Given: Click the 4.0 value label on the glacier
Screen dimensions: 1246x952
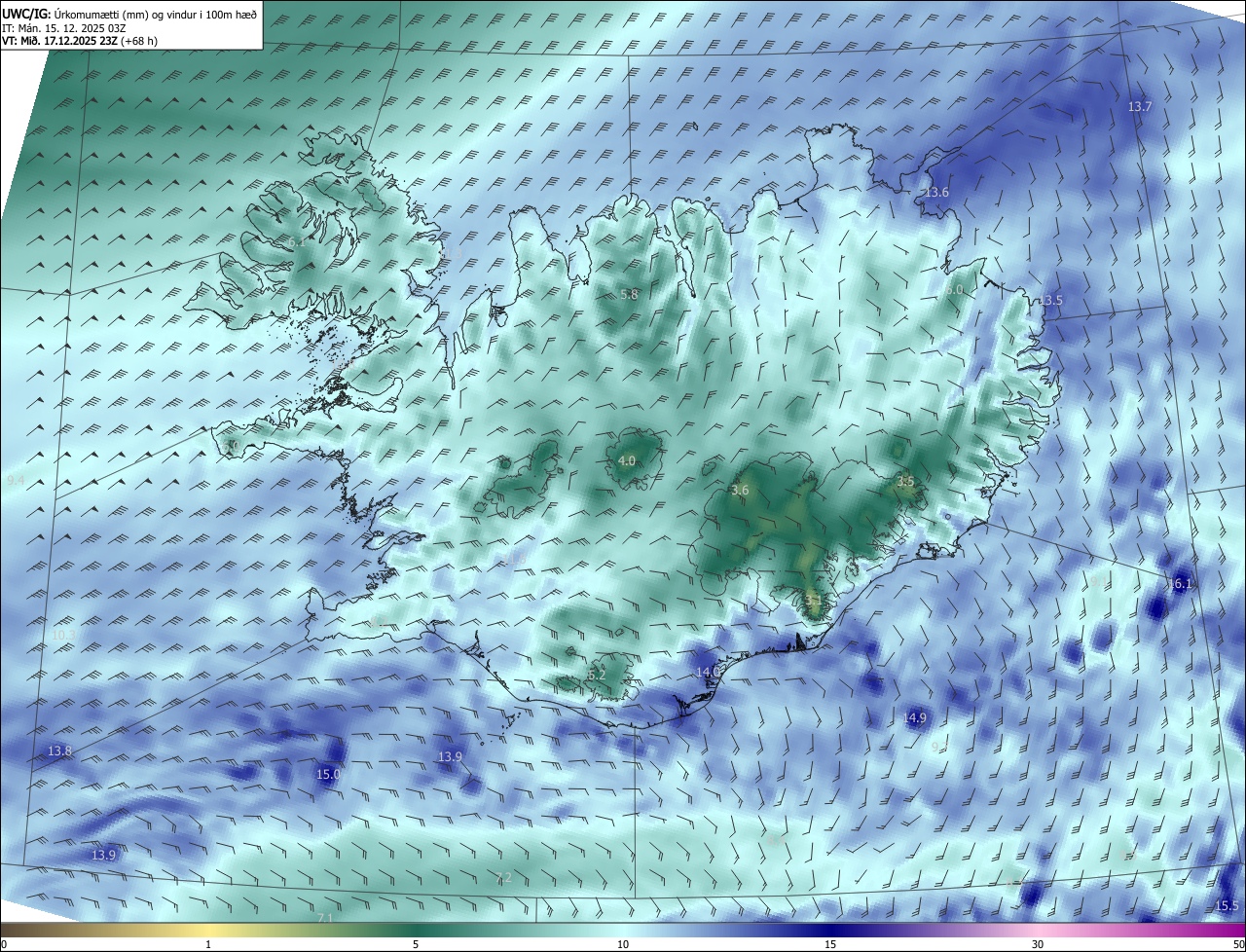Looking at the screenshot, I should tap(627, 461).
